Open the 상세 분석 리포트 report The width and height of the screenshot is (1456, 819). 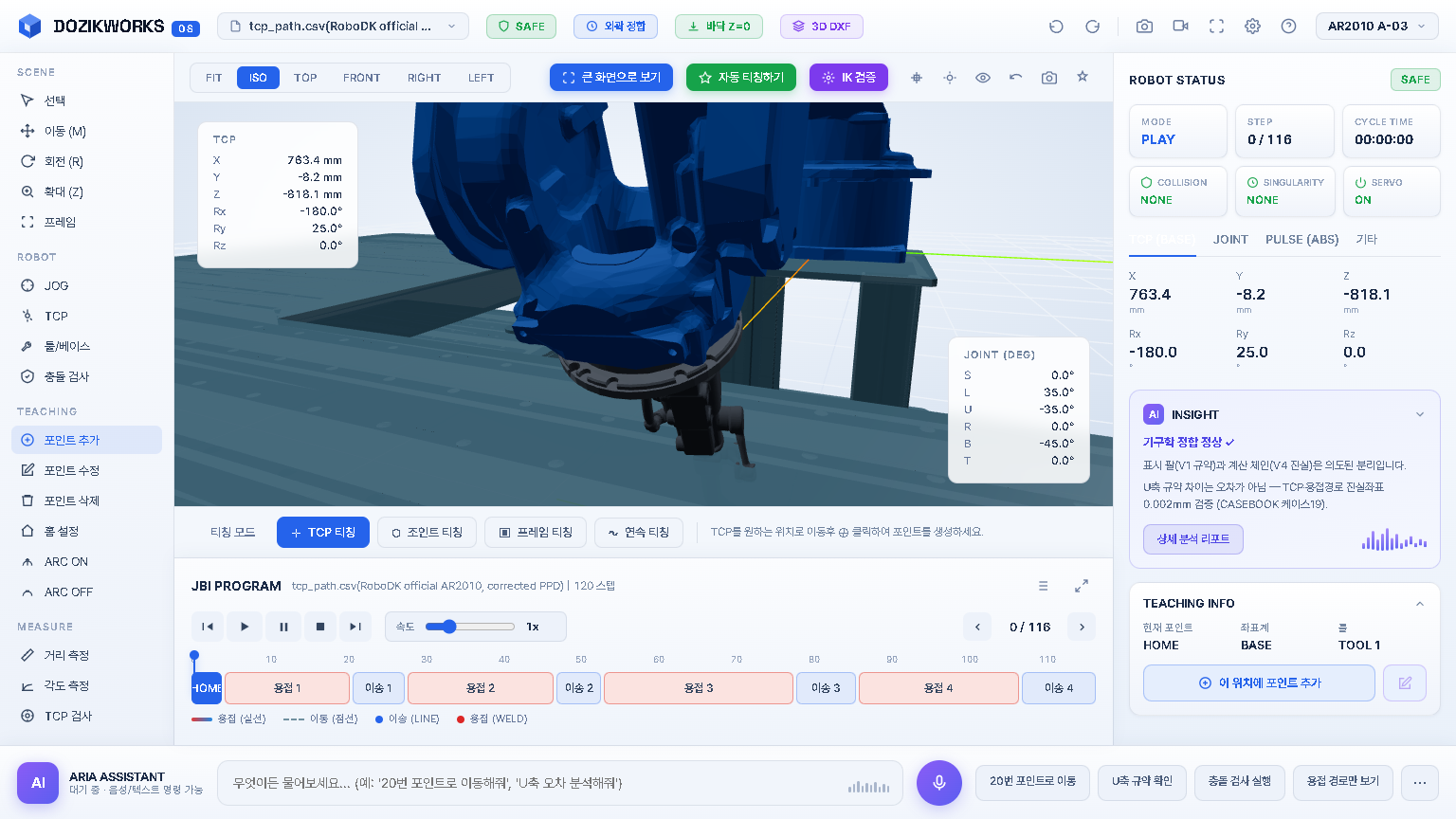coord(1193,538)
